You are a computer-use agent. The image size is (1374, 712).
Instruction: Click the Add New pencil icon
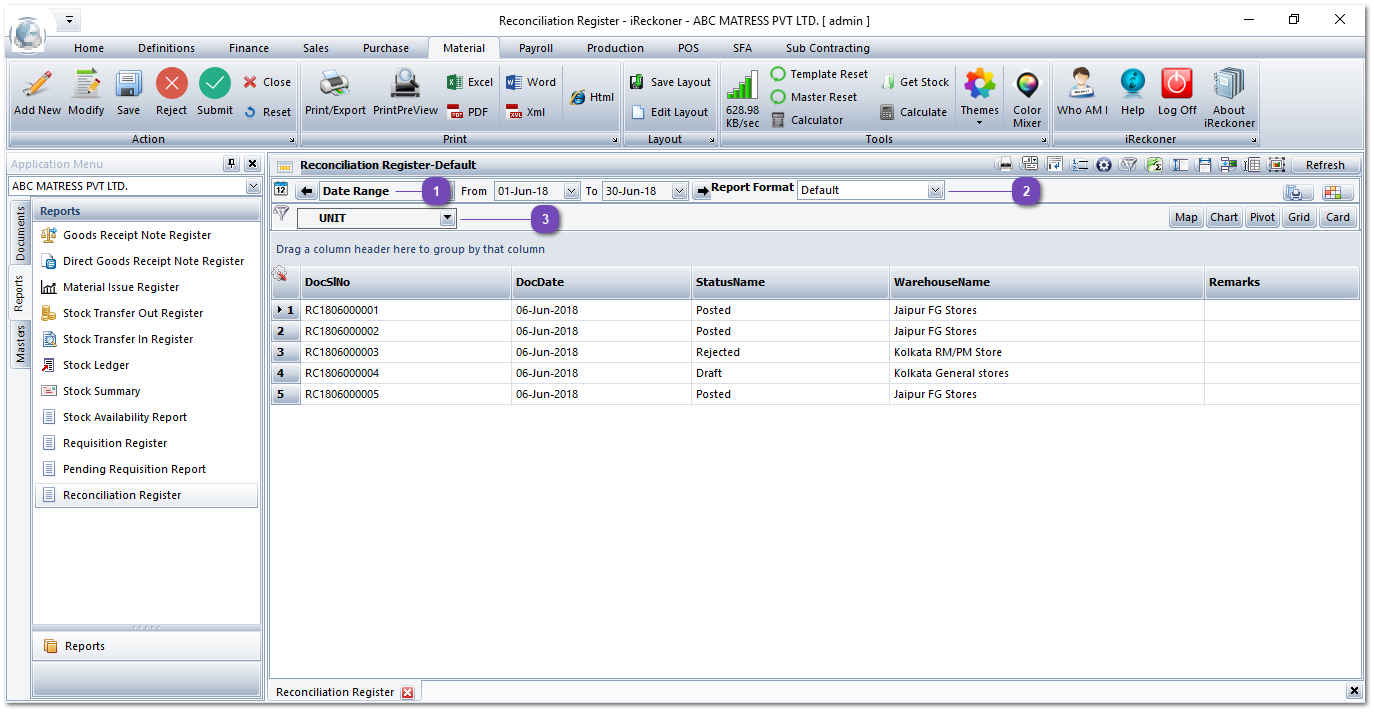(x=37, y=85)
